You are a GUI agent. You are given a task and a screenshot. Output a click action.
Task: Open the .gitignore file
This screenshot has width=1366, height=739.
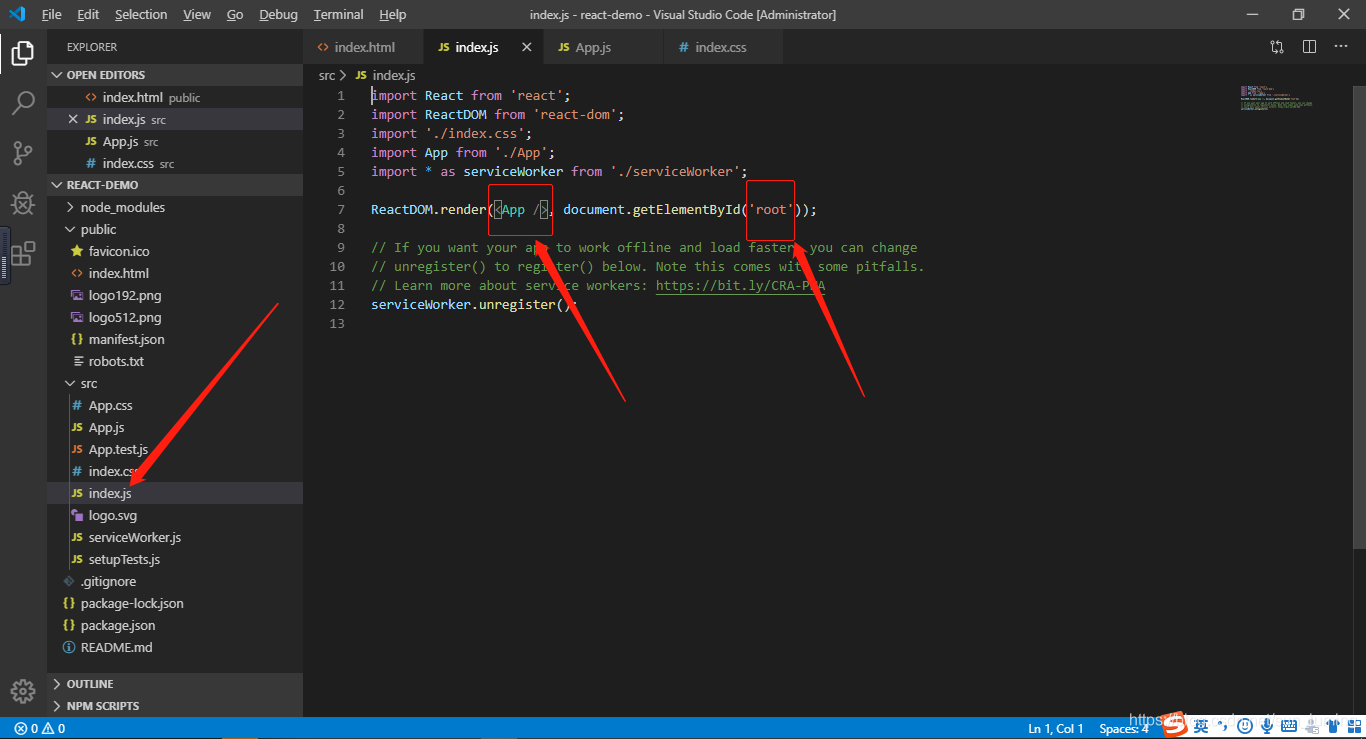(175, 581)
